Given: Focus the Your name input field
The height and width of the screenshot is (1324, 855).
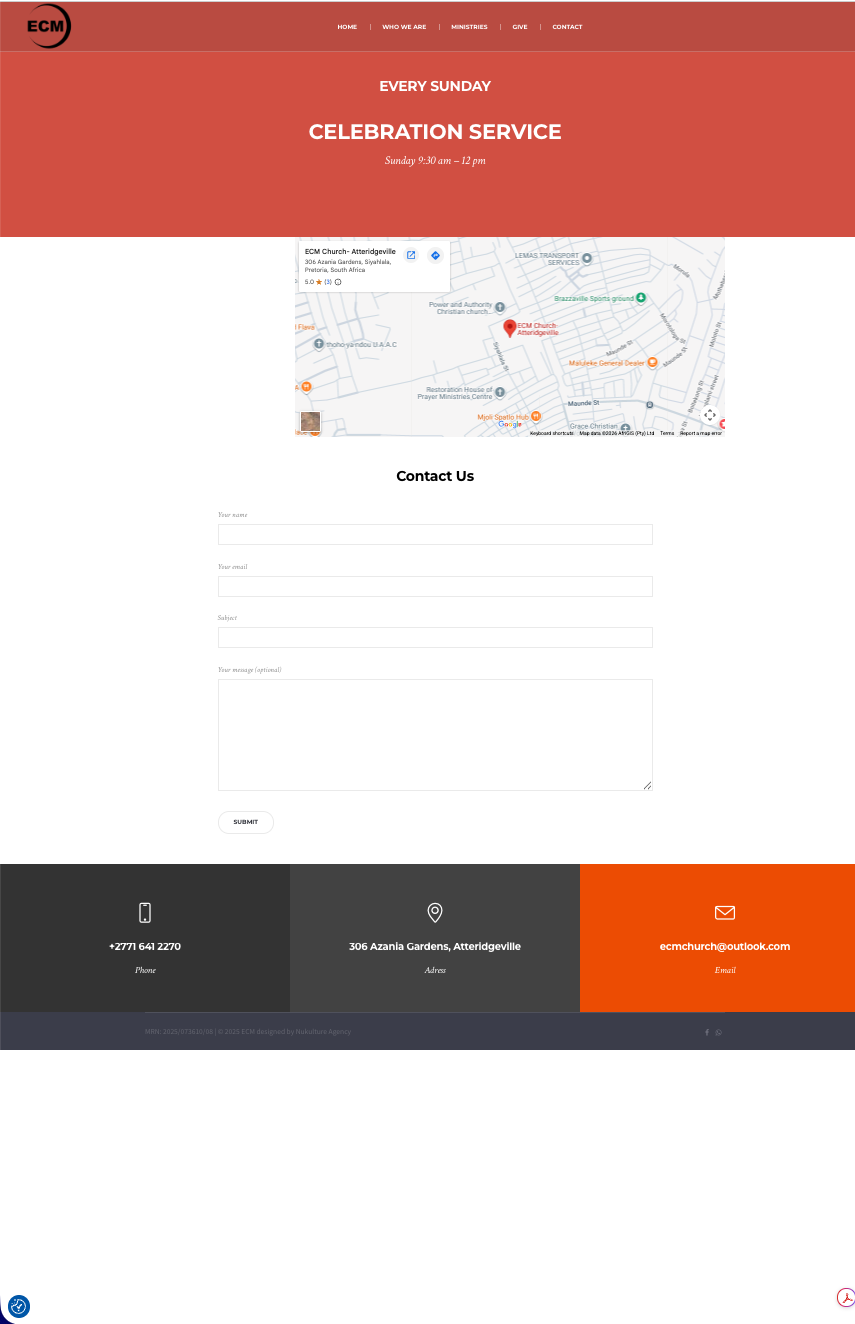Looking at the screenshot, I should tap(435, 534).
